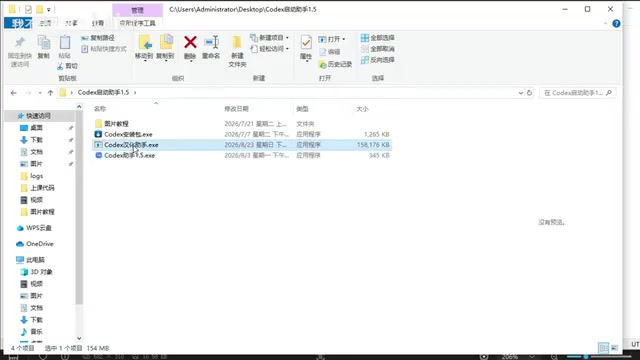The width and height of the screenshot is (640, 360).
Task: Sort by the Name (名称) column header
Action: point(100,109)
